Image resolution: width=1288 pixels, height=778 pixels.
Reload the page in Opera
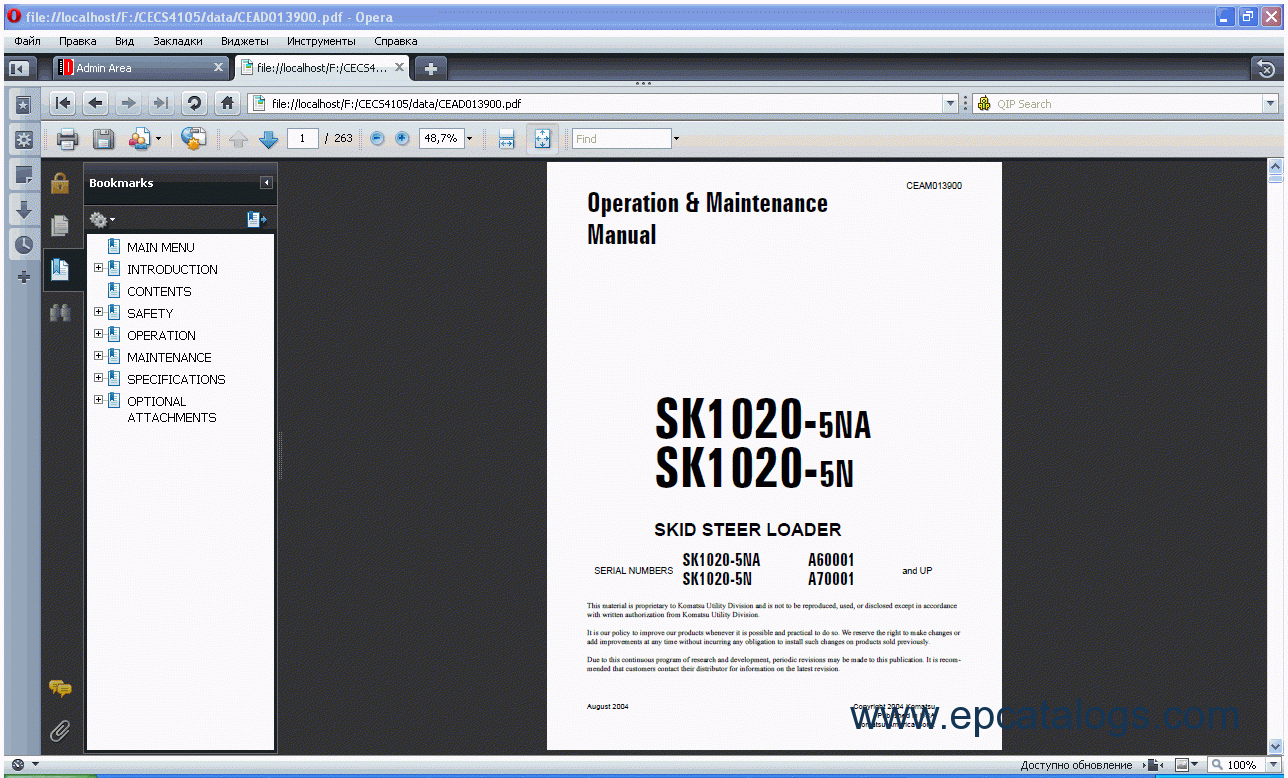click(194, 103)
